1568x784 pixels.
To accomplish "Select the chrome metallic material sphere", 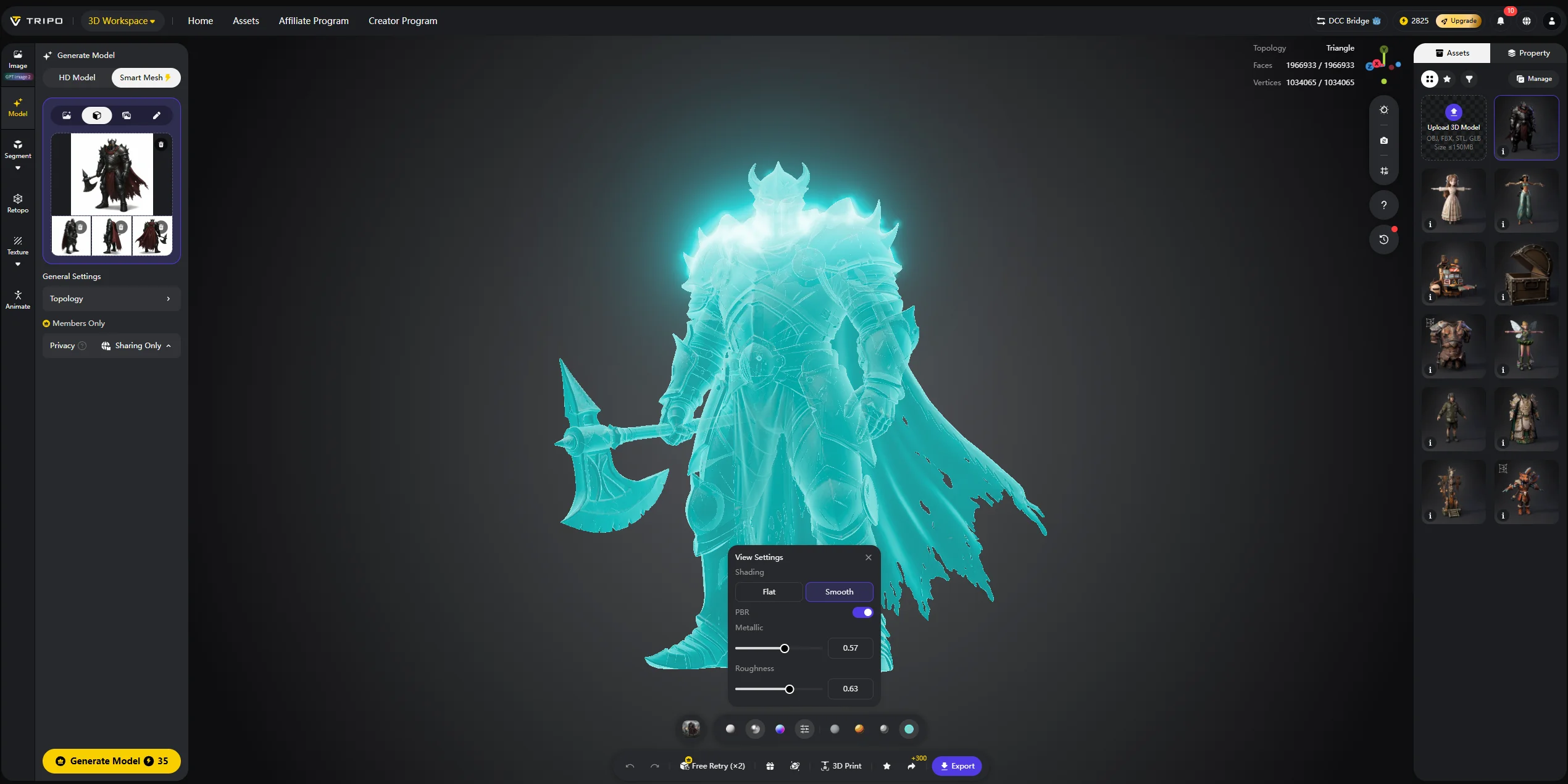I will [755, 729].
